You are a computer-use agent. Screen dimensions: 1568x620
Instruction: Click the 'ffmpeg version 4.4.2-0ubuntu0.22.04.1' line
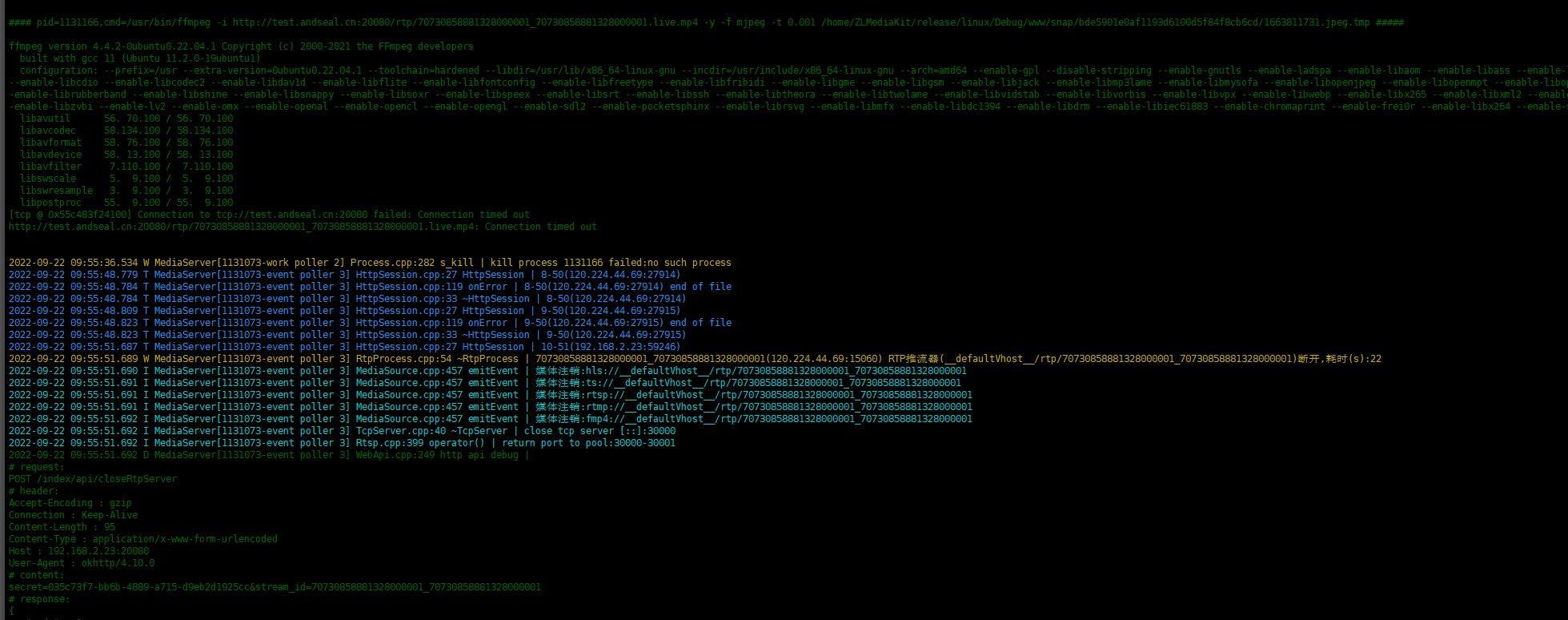pyautogui.click(x=241, y=46)
